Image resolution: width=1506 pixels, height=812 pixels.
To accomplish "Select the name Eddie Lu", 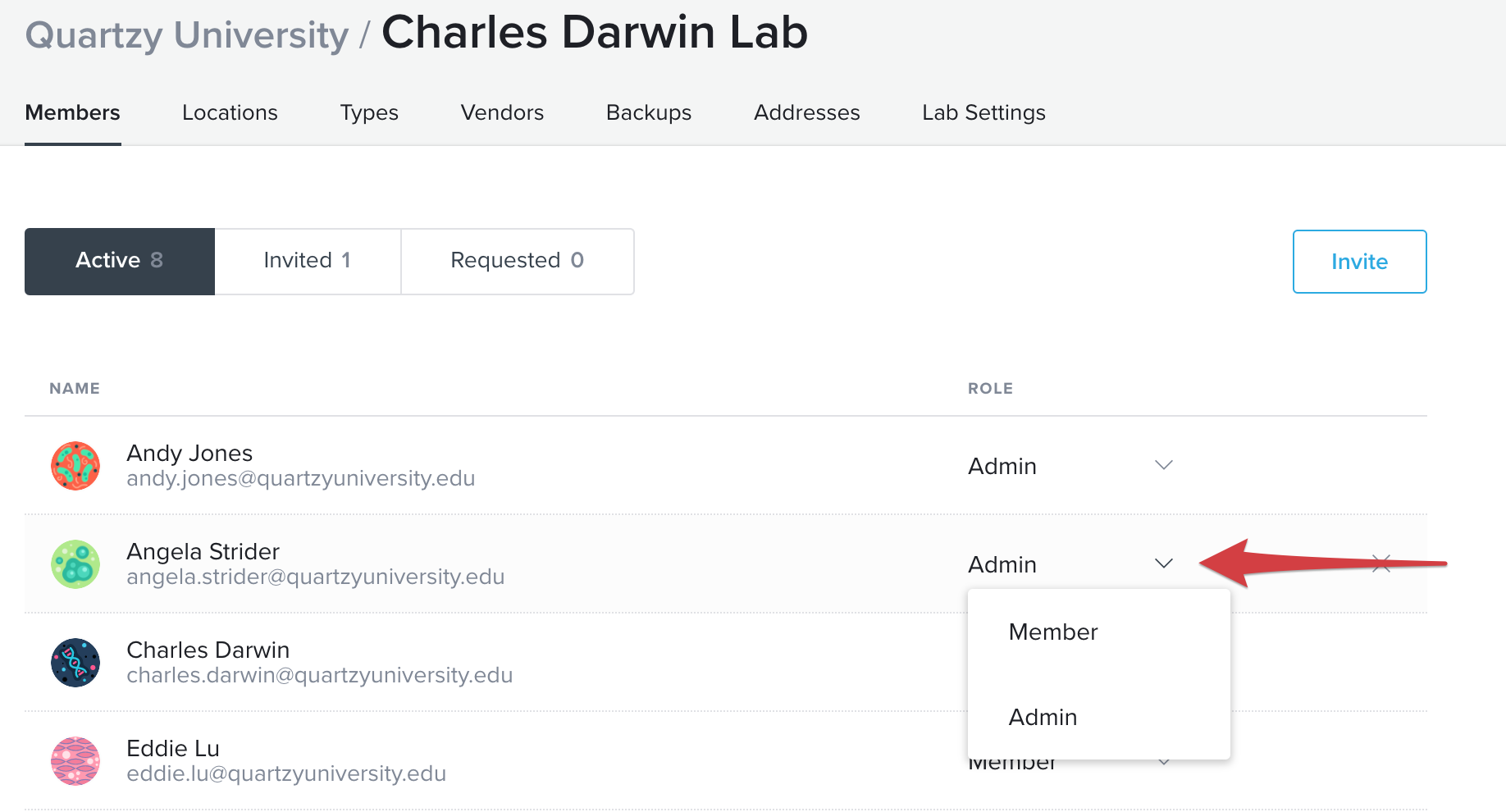I will click(x=173, y=748).
